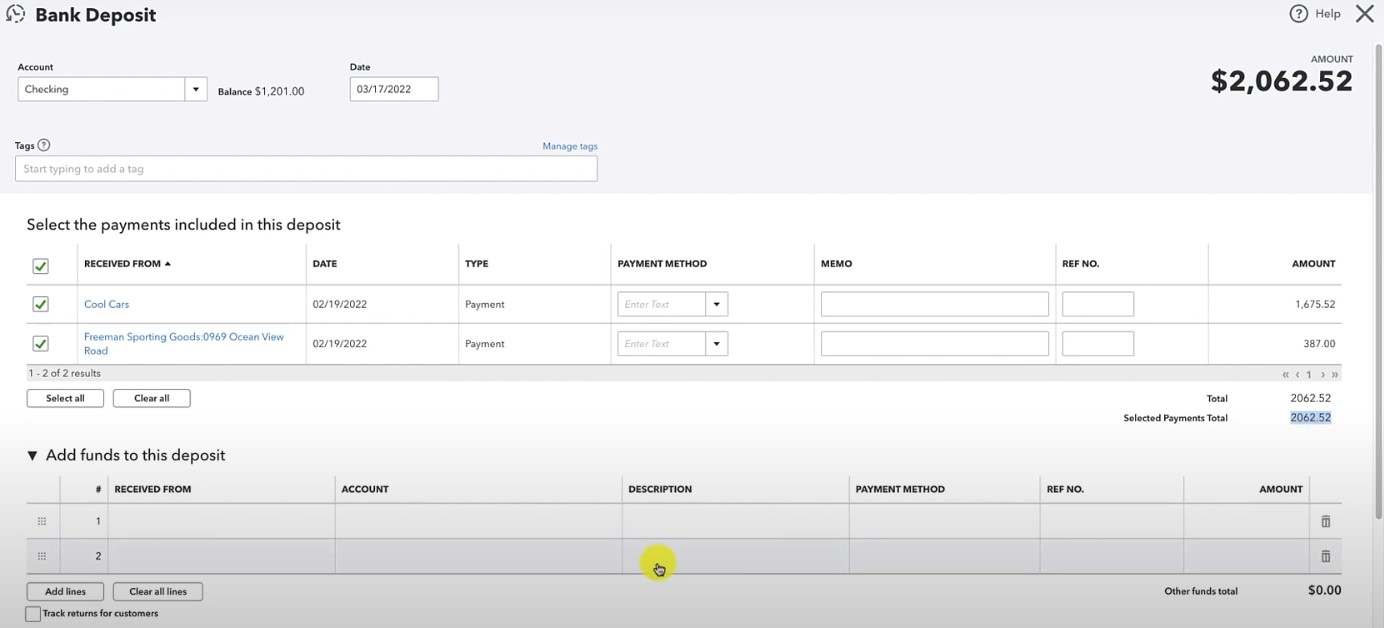Click the Add lines button
Image resolution: width=1384 pixels, height=628 pixels.
click(x=65, y=591)
